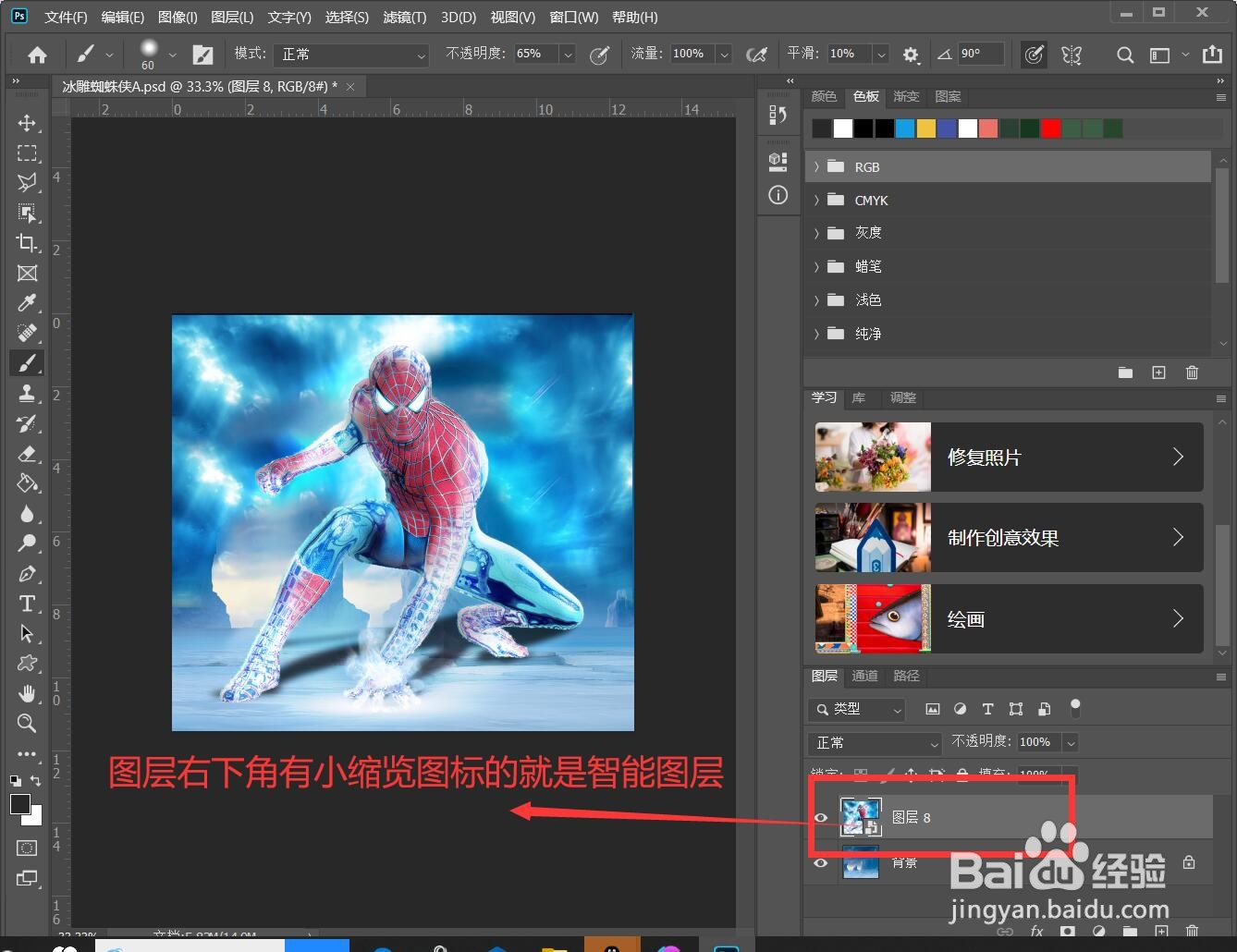Toggle Quick Mask mode

pyautogui.click(x=27, y=848)
